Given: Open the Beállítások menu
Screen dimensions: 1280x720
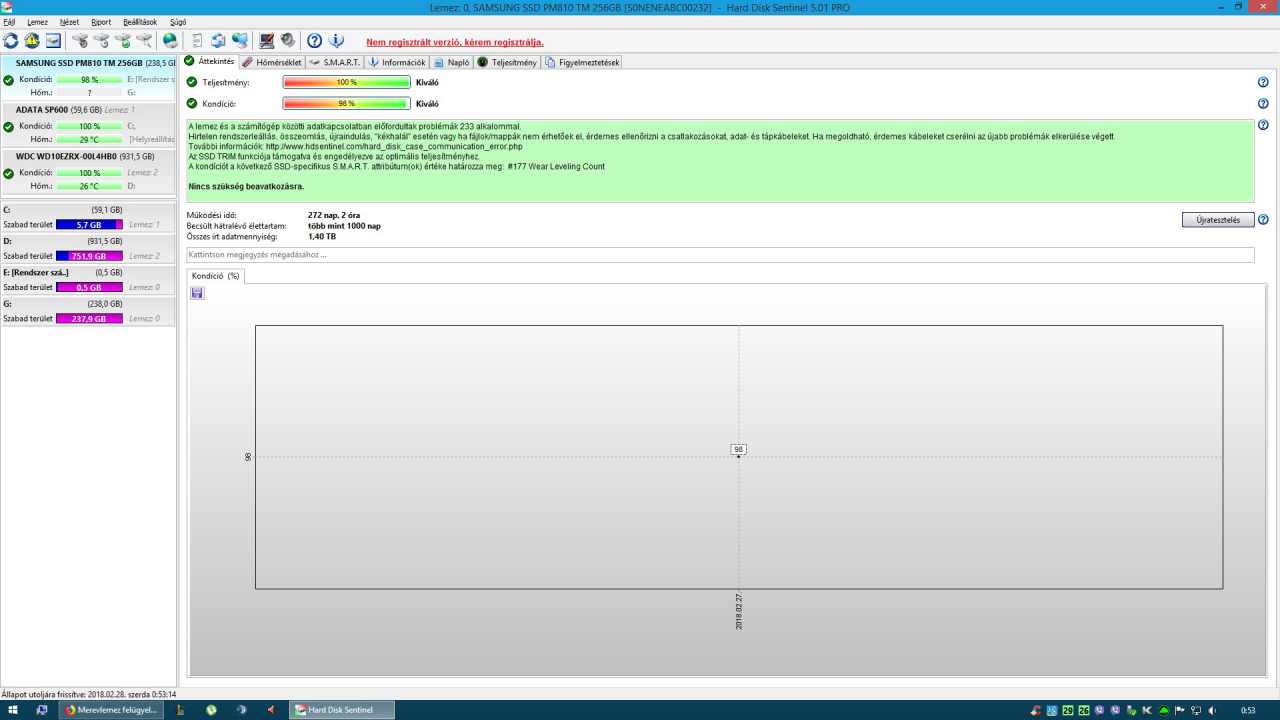Looking at the screenshot, I should [x=140, y=22].
